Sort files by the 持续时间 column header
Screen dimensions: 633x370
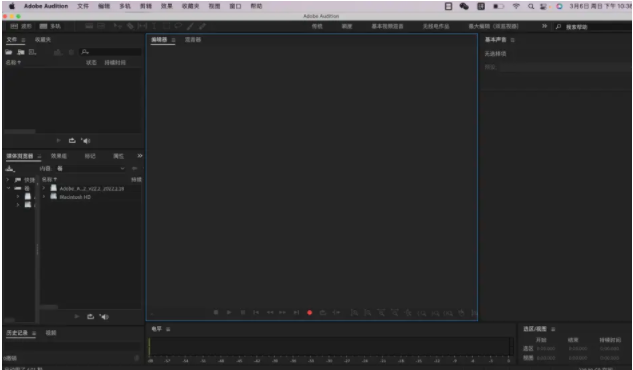pyautogui.click(x=115, y=63)
